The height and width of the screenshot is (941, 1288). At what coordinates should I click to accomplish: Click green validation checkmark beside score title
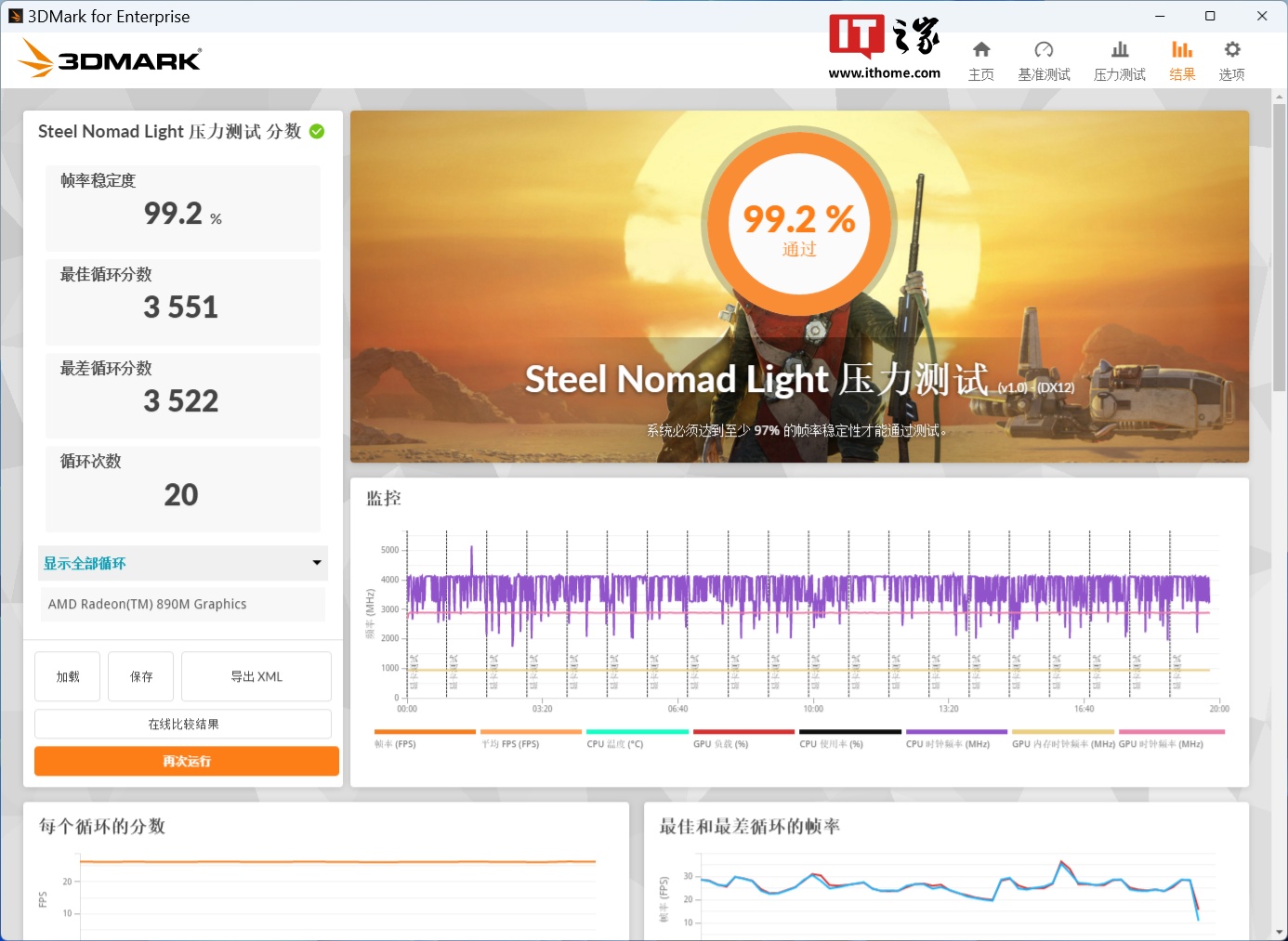point(317,132)
